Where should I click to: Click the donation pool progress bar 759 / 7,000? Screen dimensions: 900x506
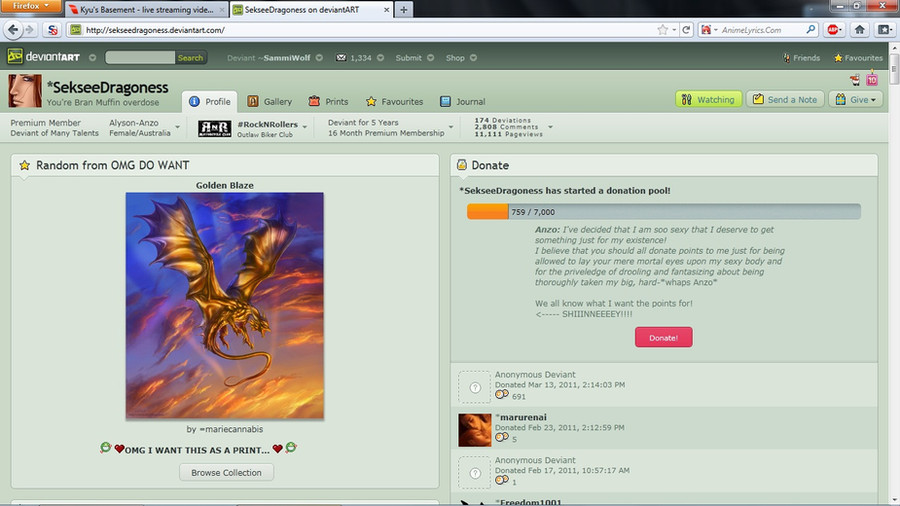pos(664,212)
